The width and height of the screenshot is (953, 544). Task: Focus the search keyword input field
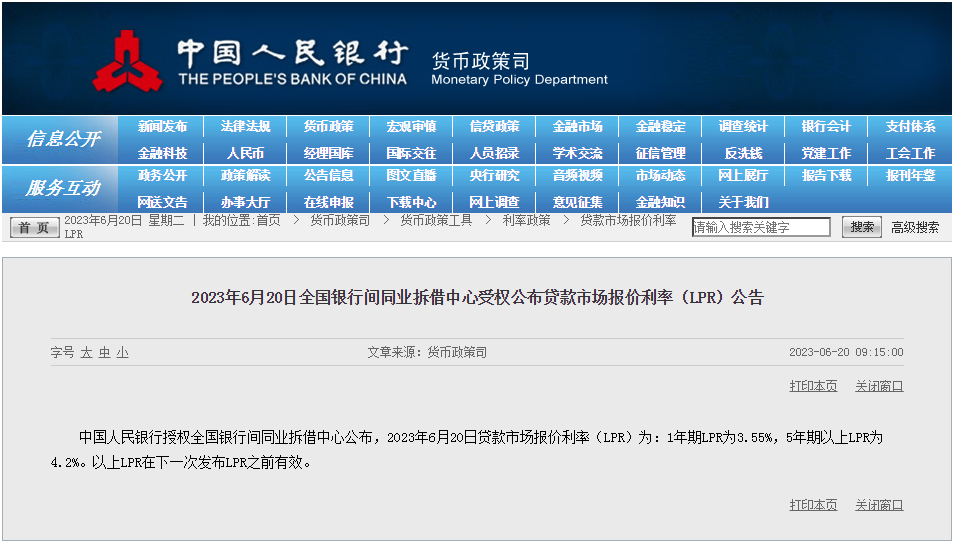[761, 227]
